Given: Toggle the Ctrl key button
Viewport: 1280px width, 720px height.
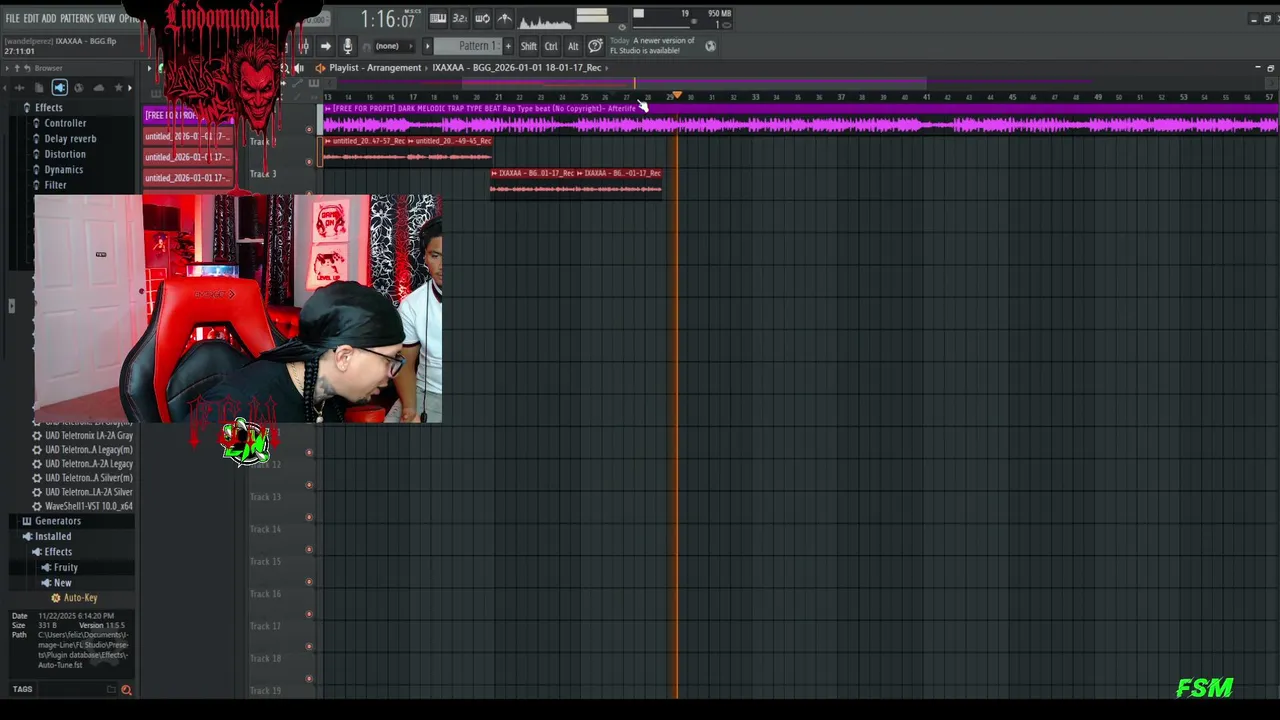Looking at the screenshot, I should click(x=551, y=46).
